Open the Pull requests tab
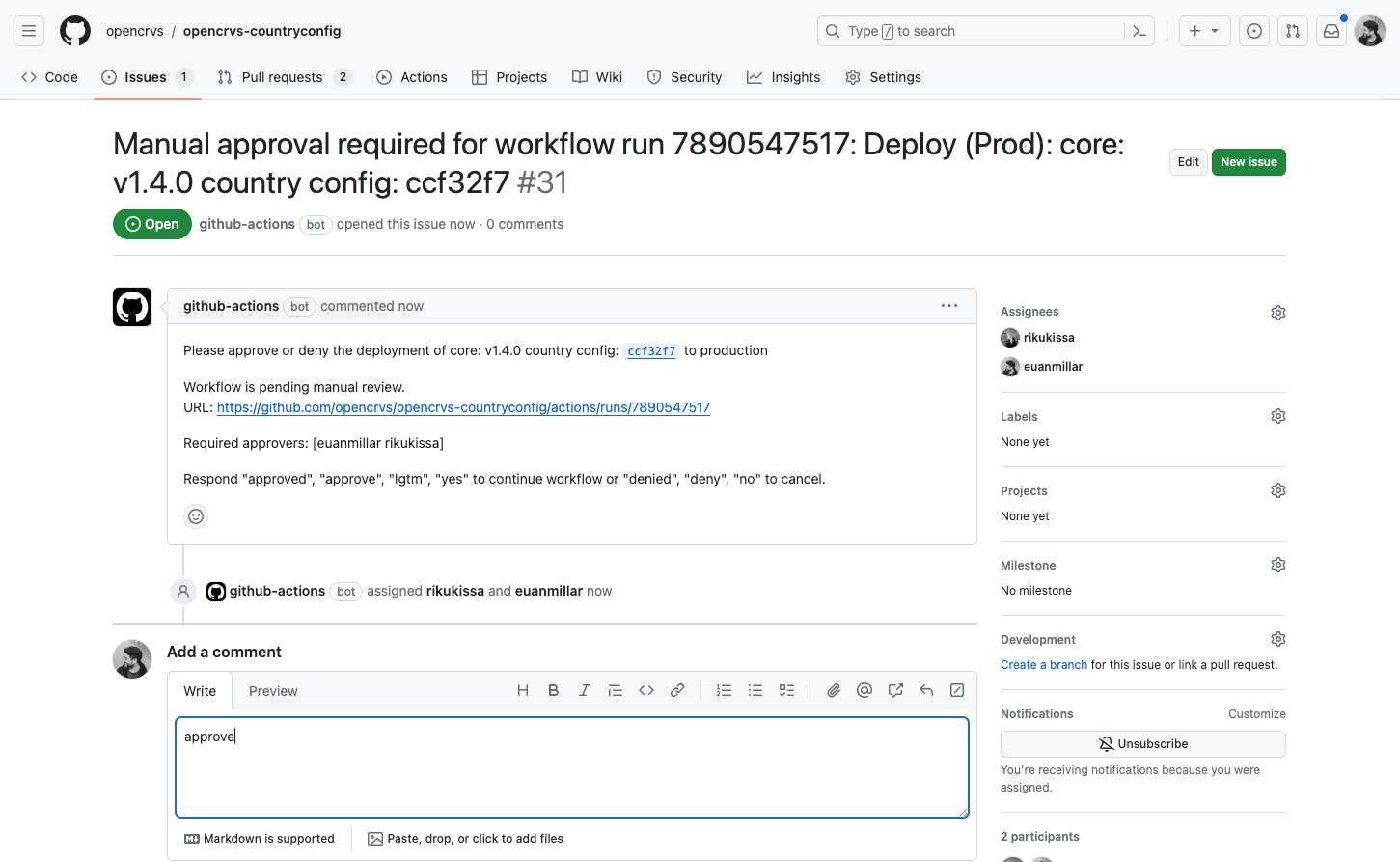 pyautogui.click(x=282, y=77)
